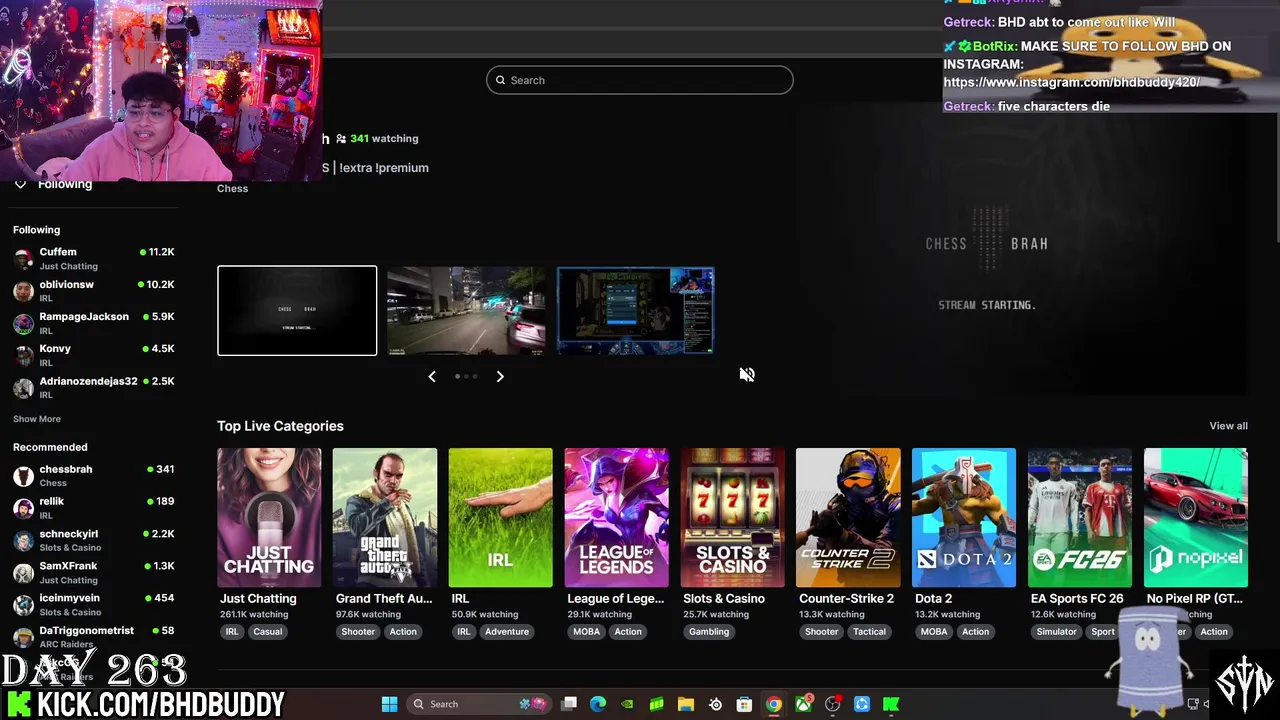
Task: Click the Shooter tag under Grand Theft Auto
Action: [x=358, y=632]
